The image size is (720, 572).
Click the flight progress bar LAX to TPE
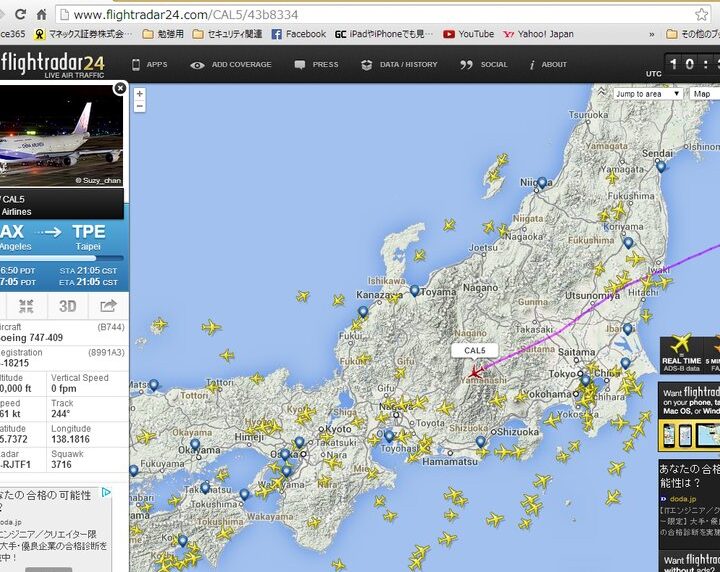[x=60, y=258]
